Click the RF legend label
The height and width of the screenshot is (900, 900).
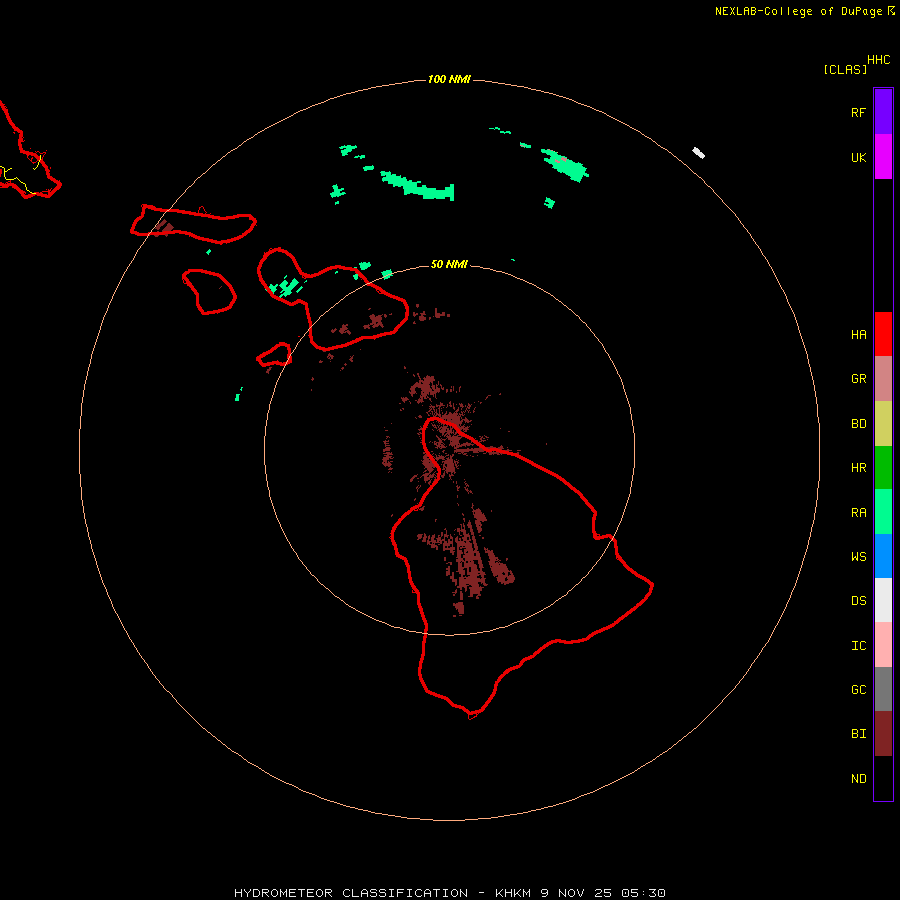[858, 113]
